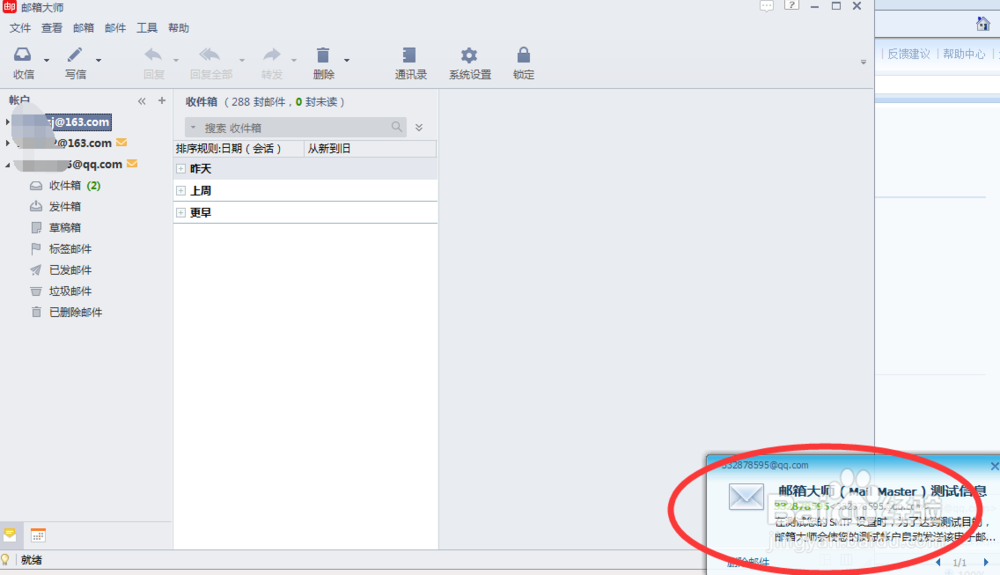1000x575 pixels.
Task: Expand the 更早 mail group
Action: tap(181, 212)
